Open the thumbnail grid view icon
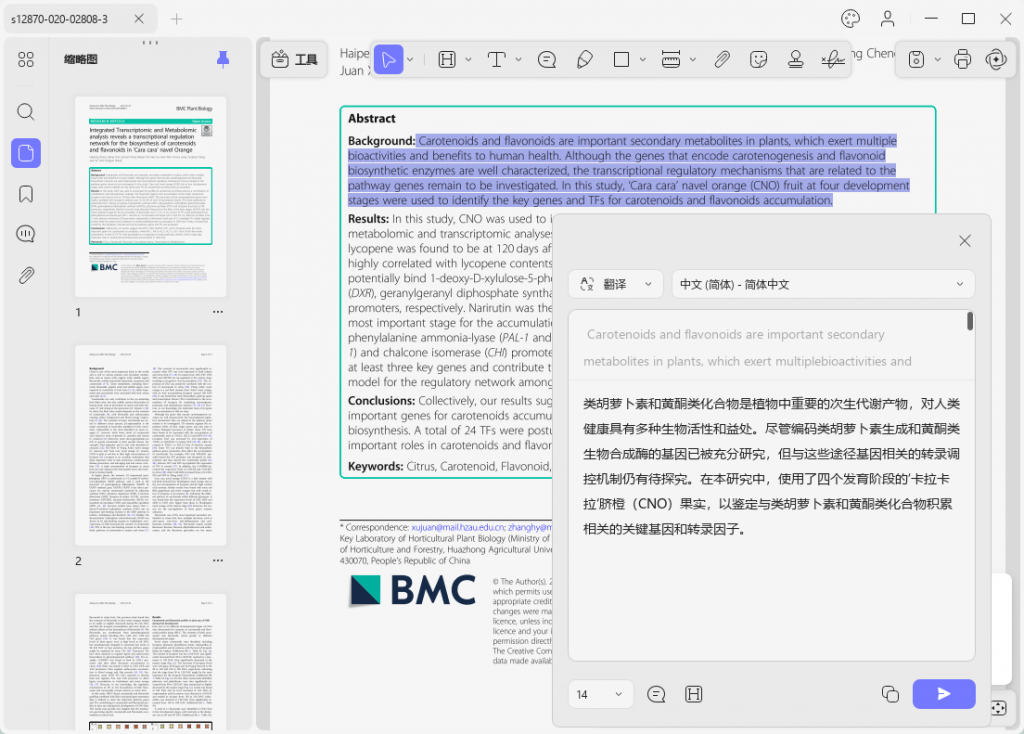The image size is (1024, 734). pyautogui.click(x=25, y=59)
